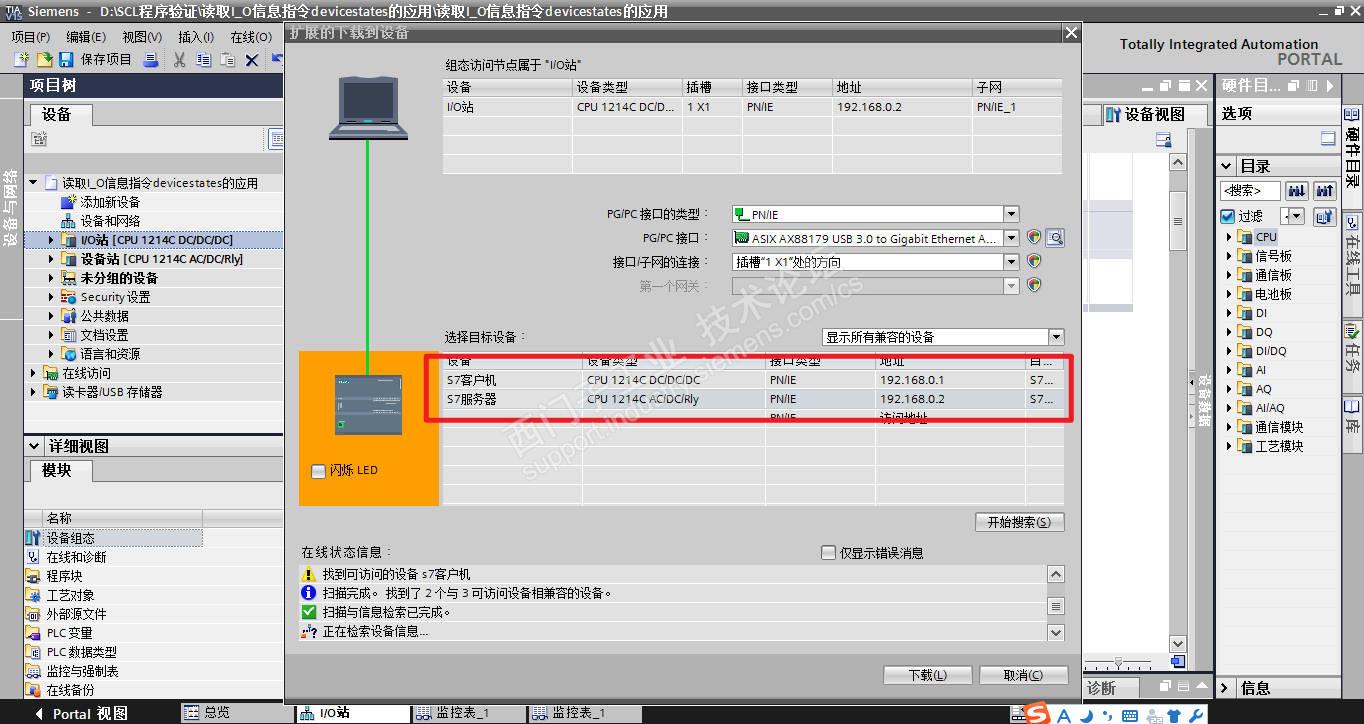Click the Sogou wrench settings icon
1364x724 pixels.
(1195, 715)
